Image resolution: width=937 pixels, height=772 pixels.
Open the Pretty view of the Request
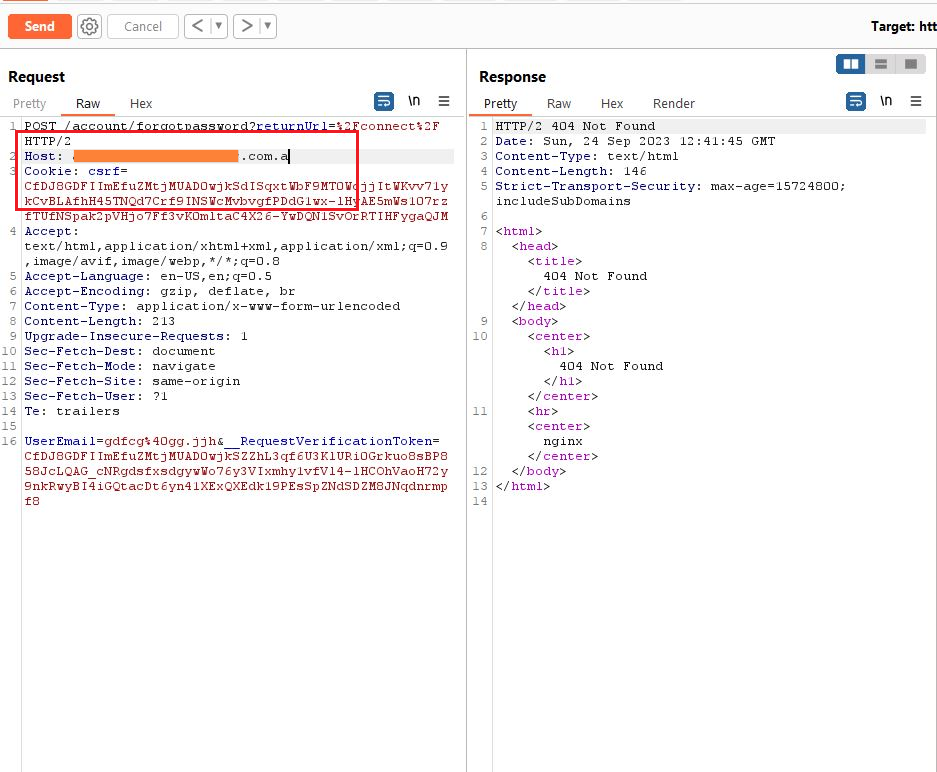(x=31, y=103)
